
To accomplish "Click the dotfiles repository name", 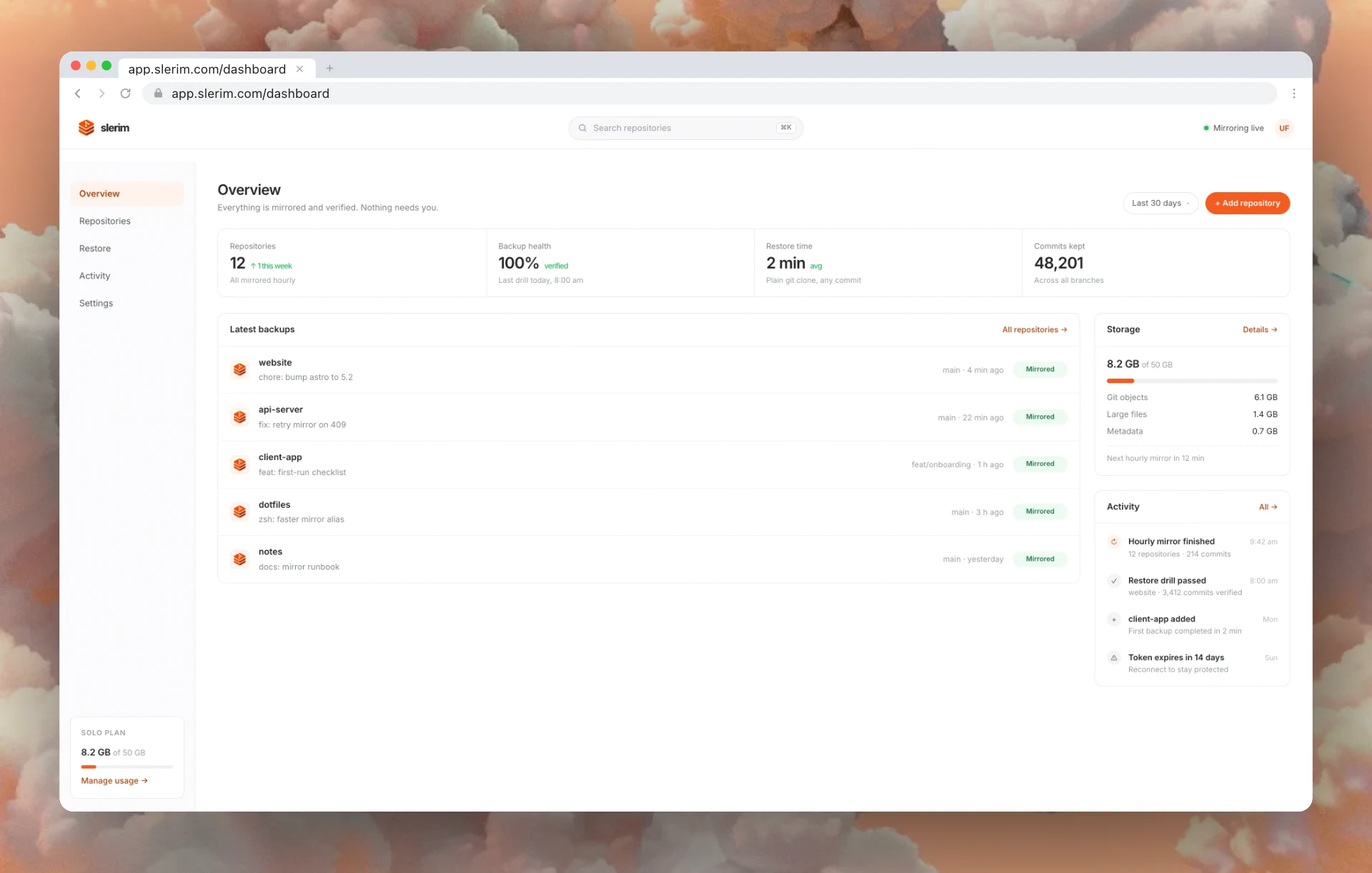I will point(274,504).
